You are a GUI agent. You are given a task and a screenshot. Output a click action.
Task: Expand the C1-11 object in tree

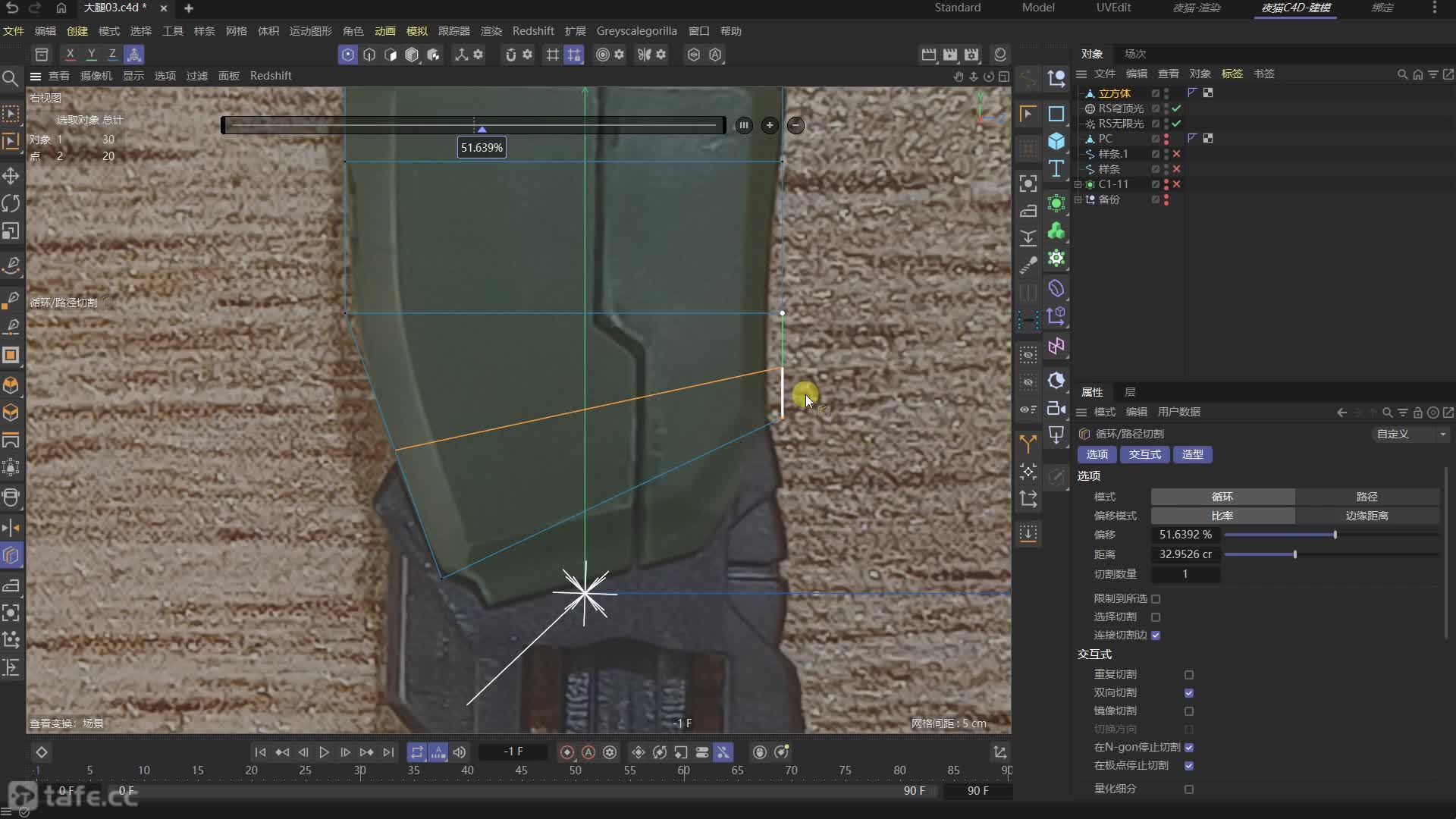click(1078, 184)
